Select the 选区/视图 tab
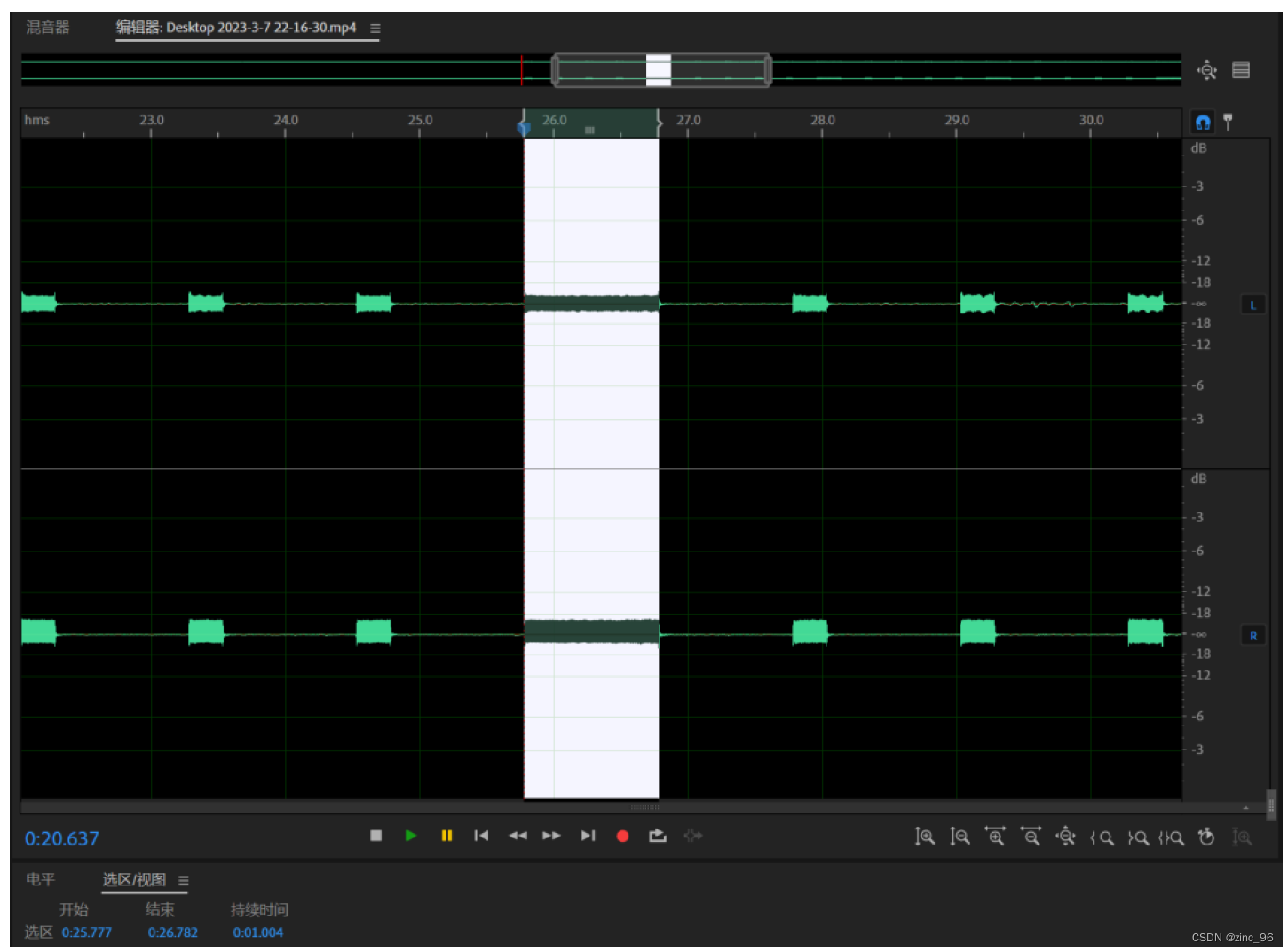Screen dimensions: 1288x952 (x=134, y=879)
